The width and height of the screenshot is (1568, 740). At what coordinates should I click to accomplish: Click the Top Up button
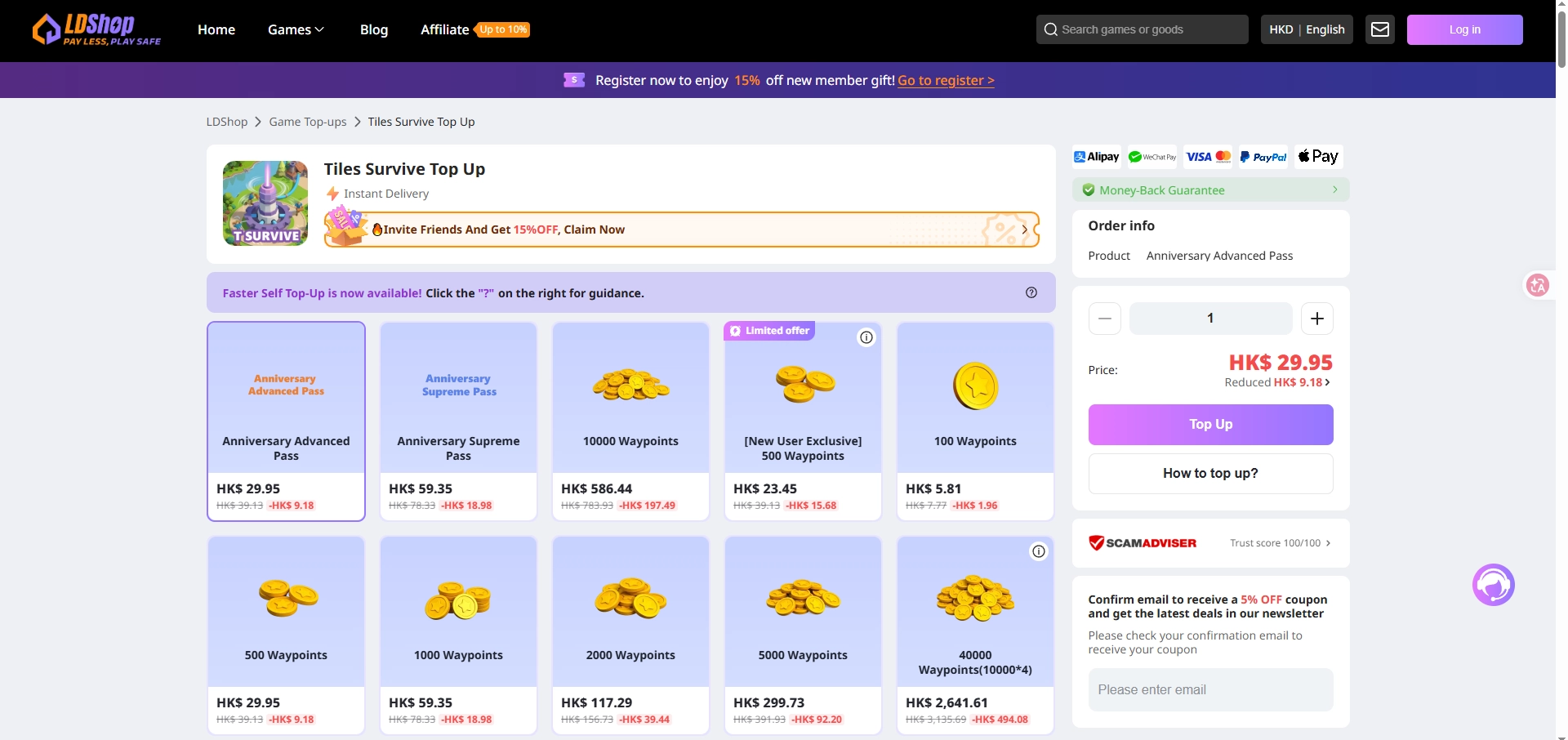(1211, 425)
